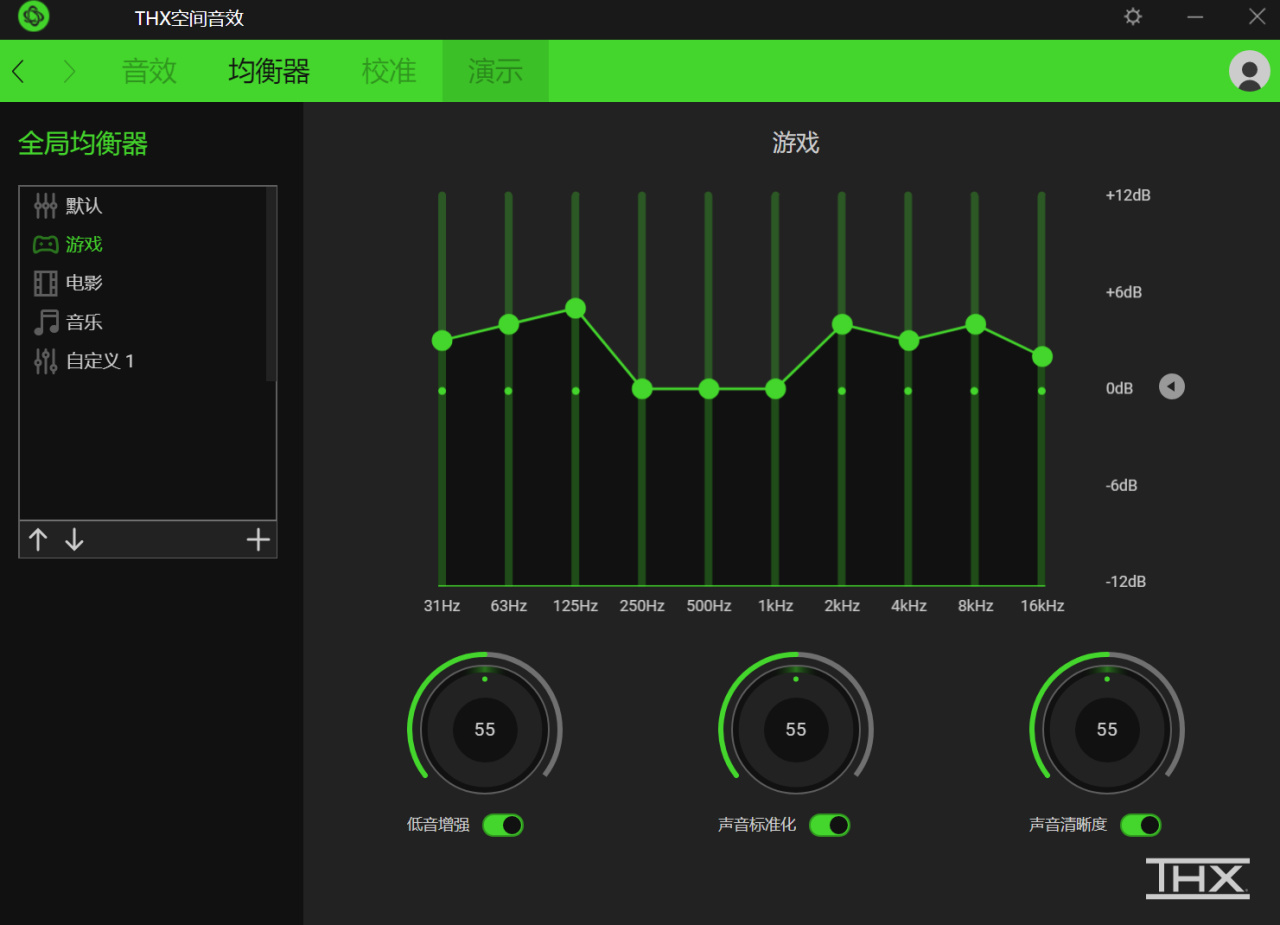Switch to the 音效 tab
This screenshot has height=925, width=1280.
[x=149, y=71]
